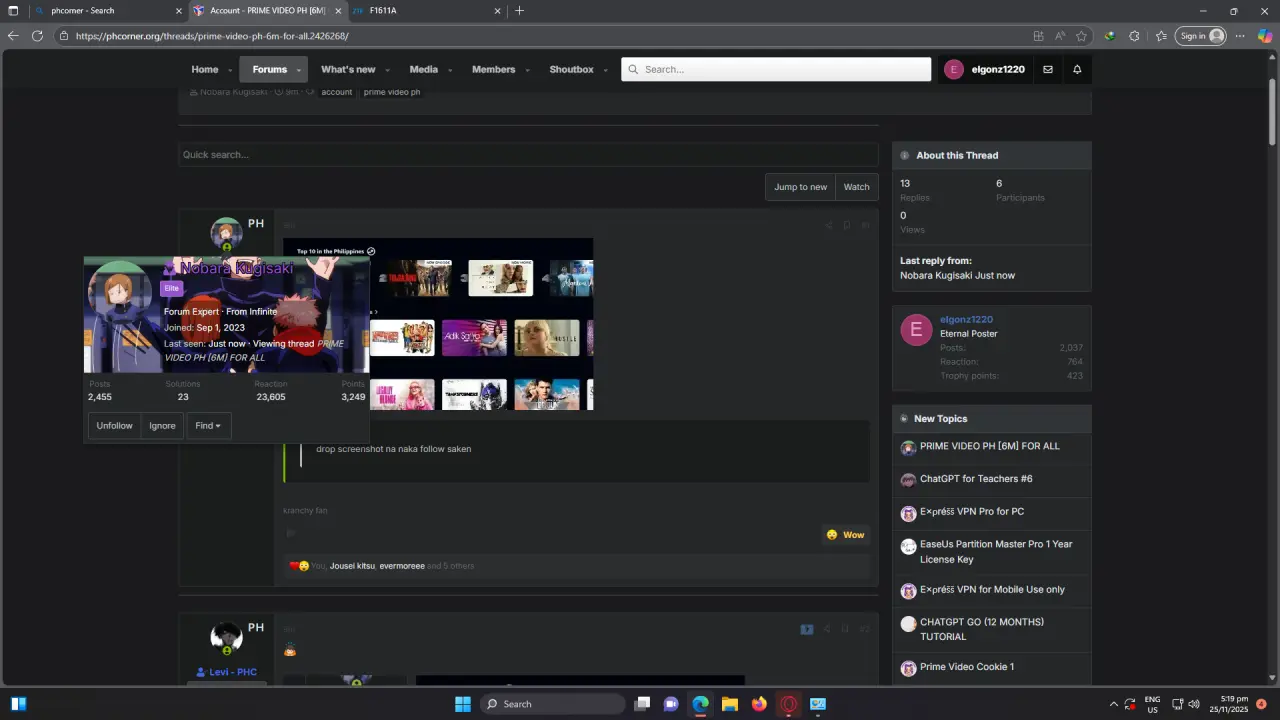This screenshot has width=1280, height=720.
Task: Click the Search field in forum navbar
Action: pyautogui.click(x=776, y=70)
